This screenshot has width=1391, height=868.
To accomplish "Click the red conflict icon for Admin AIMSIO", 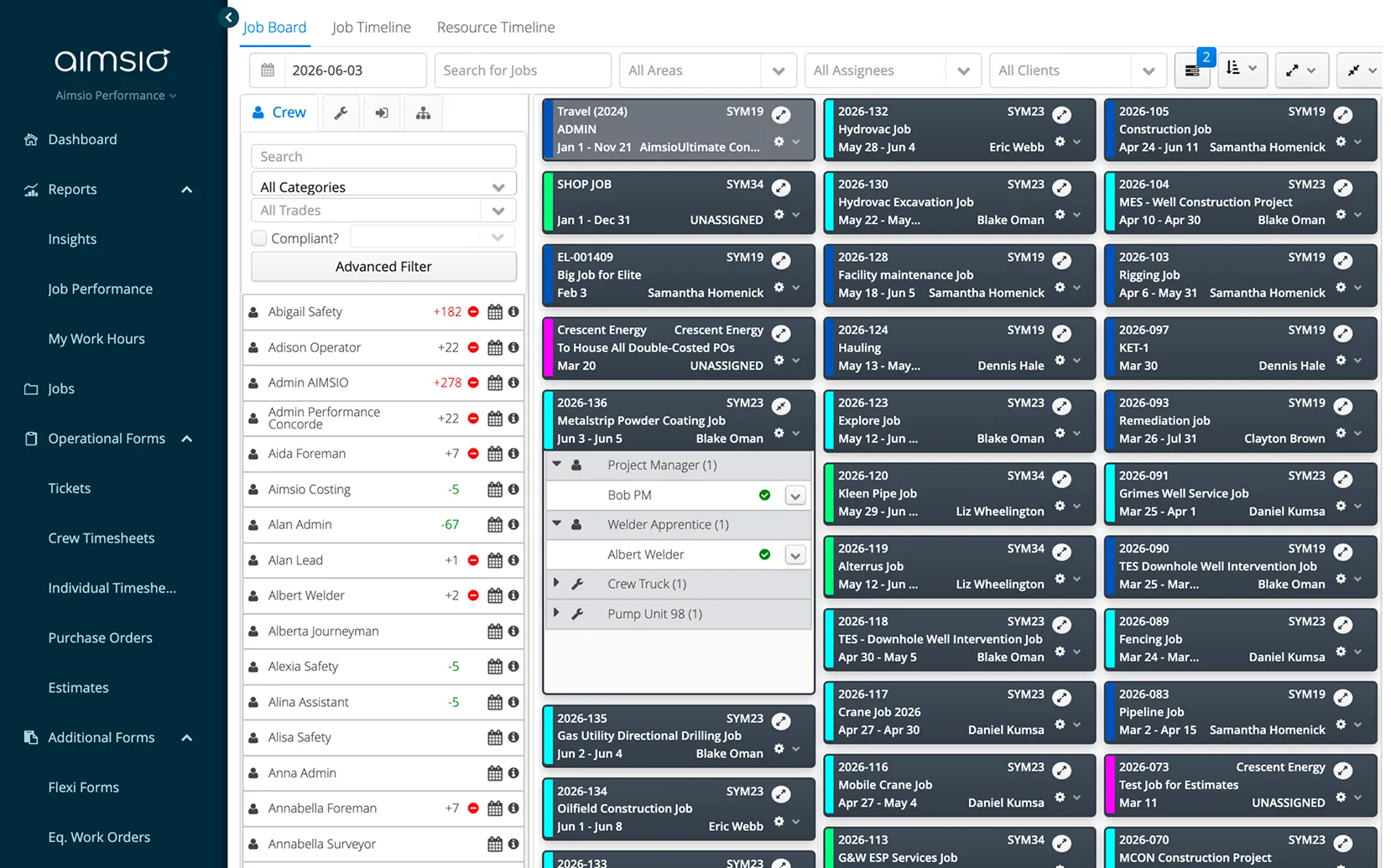I will point(473,382).
